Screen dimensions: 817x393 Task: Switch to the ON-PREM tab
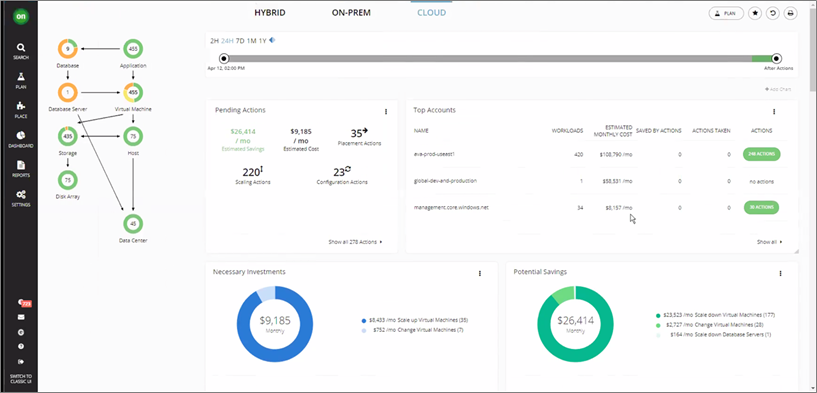(x=351, y=13)
